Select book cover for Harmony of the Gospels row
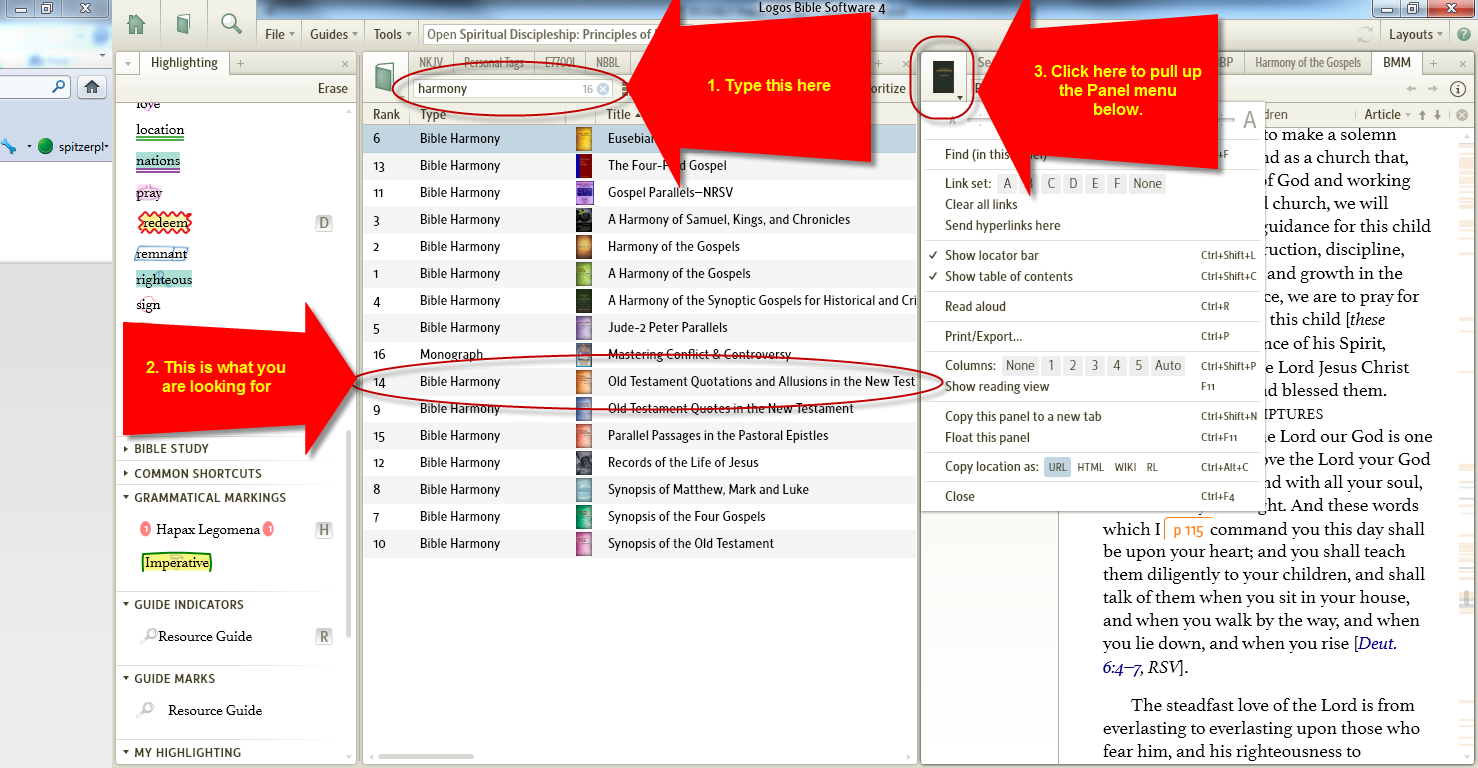 point(584,246)
